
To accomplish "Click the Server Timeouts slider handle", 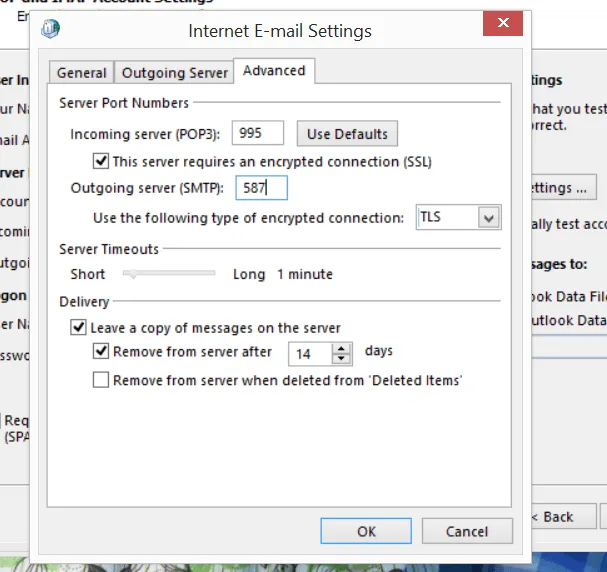I will pos(133,274).
